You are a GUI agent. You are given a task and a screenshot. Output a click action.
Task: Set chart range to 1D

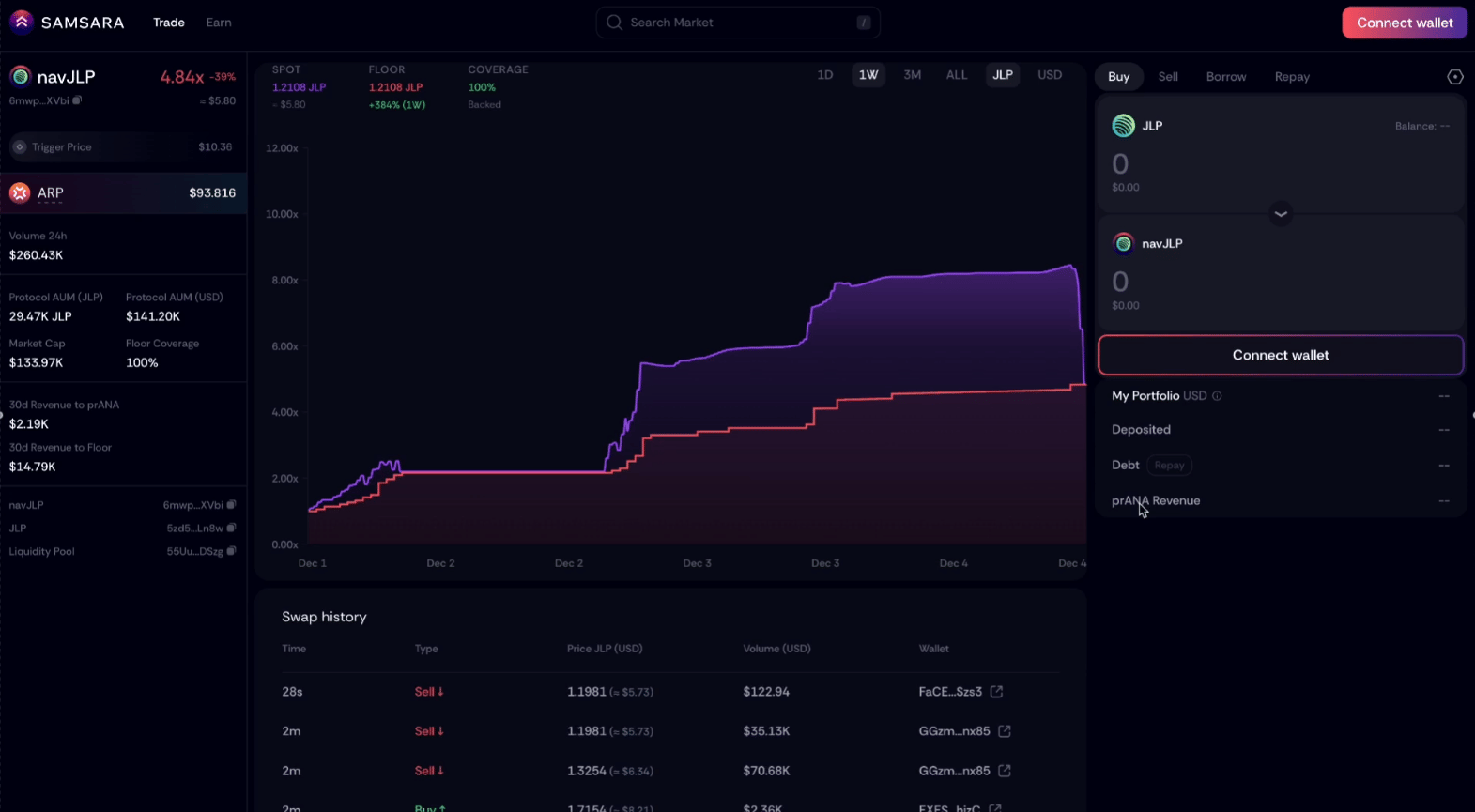(824, 75)
